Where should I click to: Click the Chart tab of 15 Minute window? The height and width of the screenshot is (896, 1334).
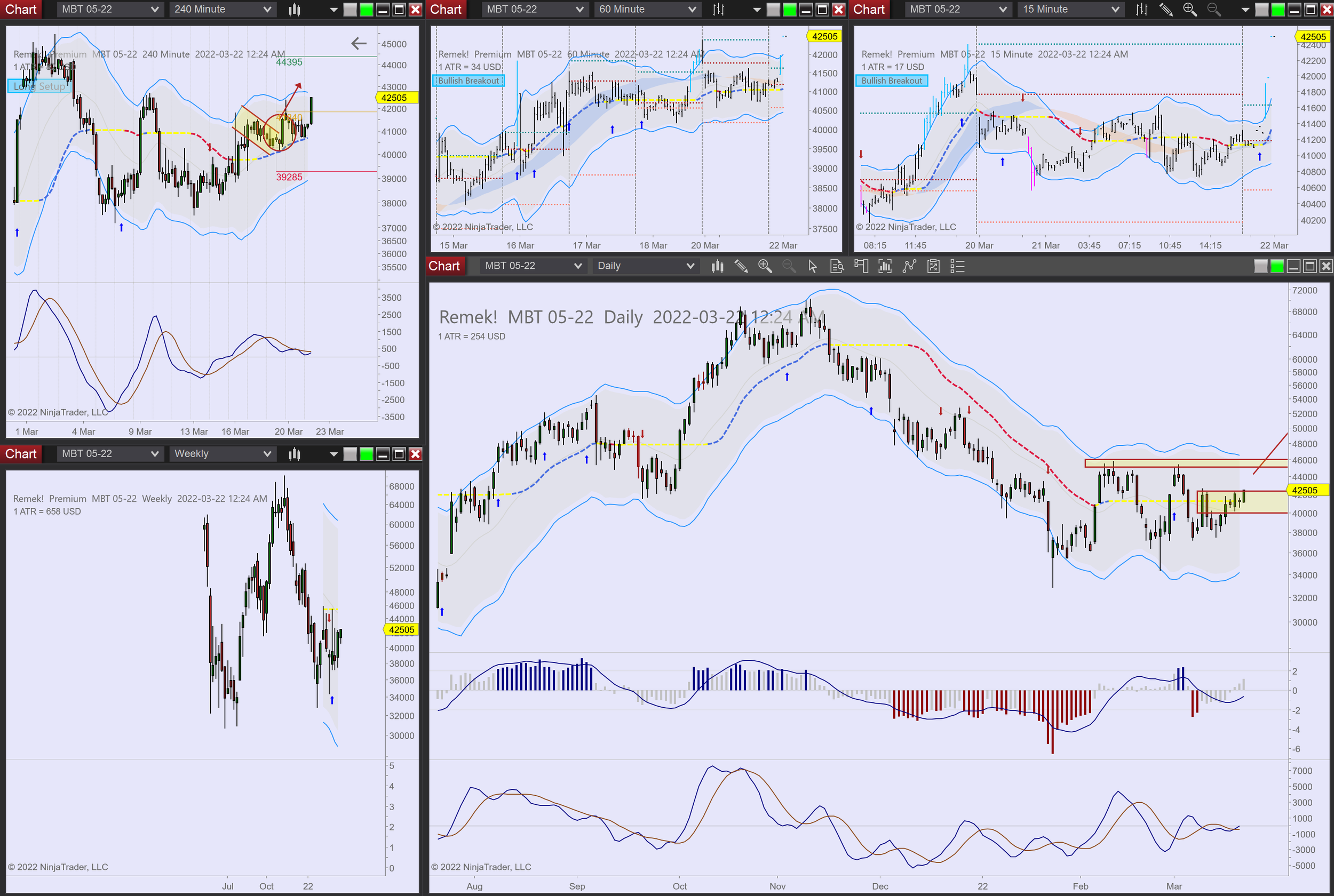[x=869, y=9]
